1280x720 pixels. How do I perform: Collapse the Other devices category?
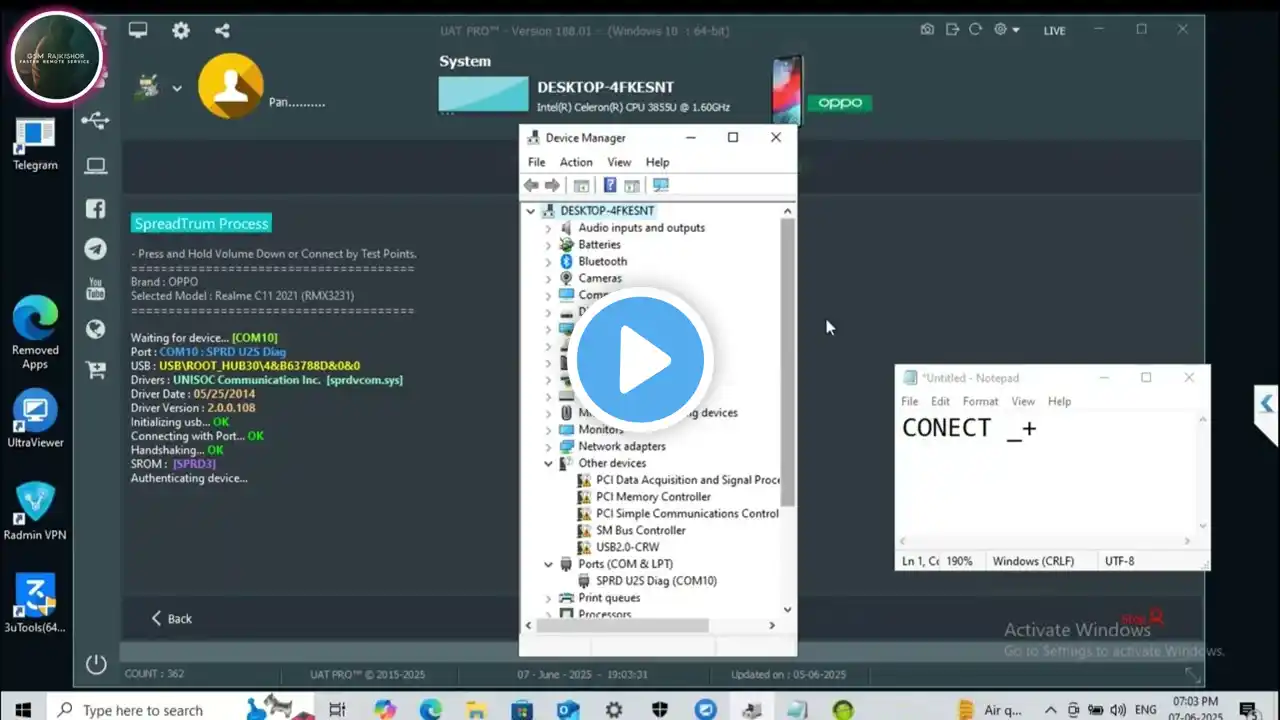point(548,464)
